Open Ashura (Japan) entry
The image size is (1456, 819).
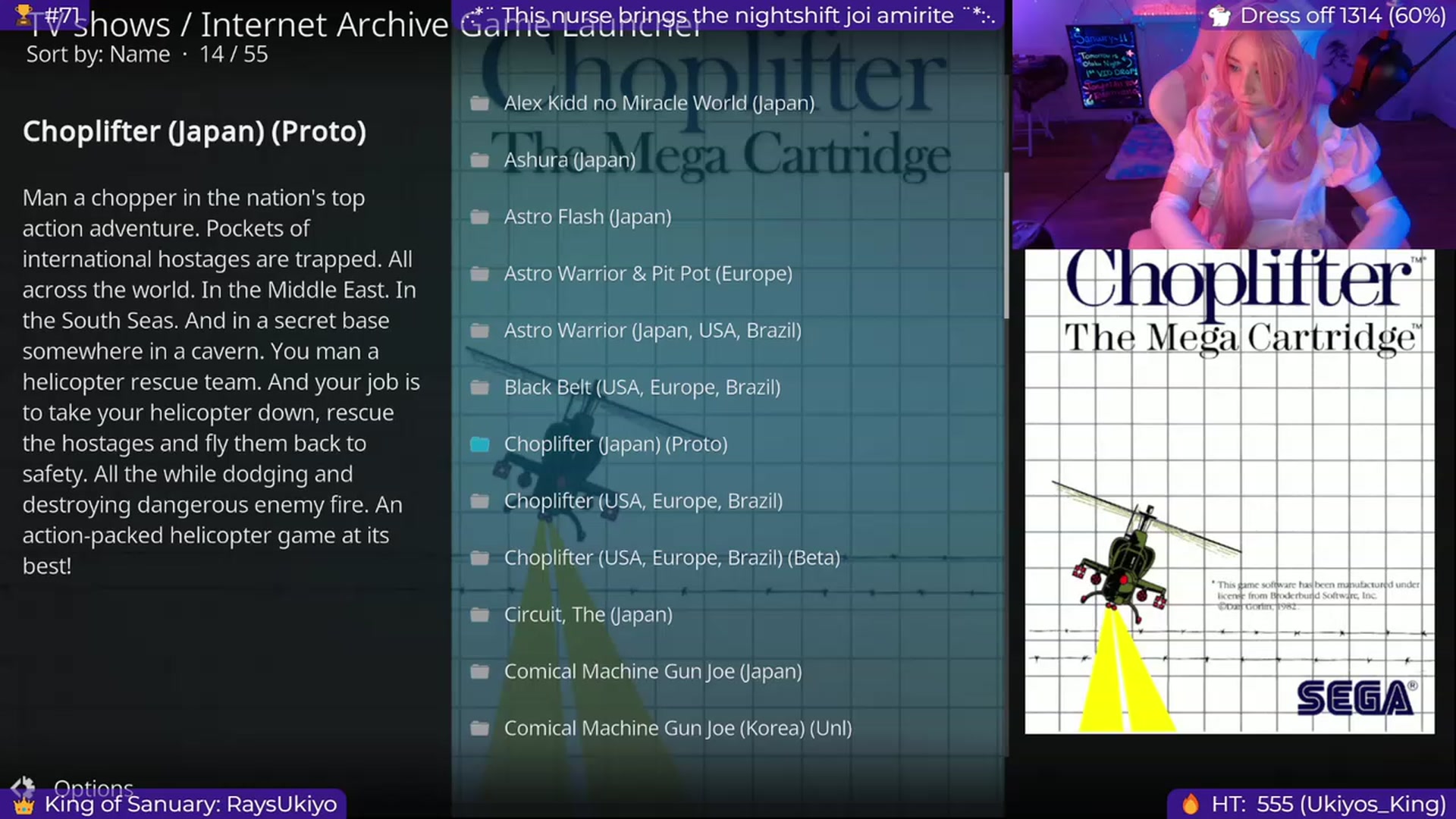pyautogui.click(x=570, y=160)
